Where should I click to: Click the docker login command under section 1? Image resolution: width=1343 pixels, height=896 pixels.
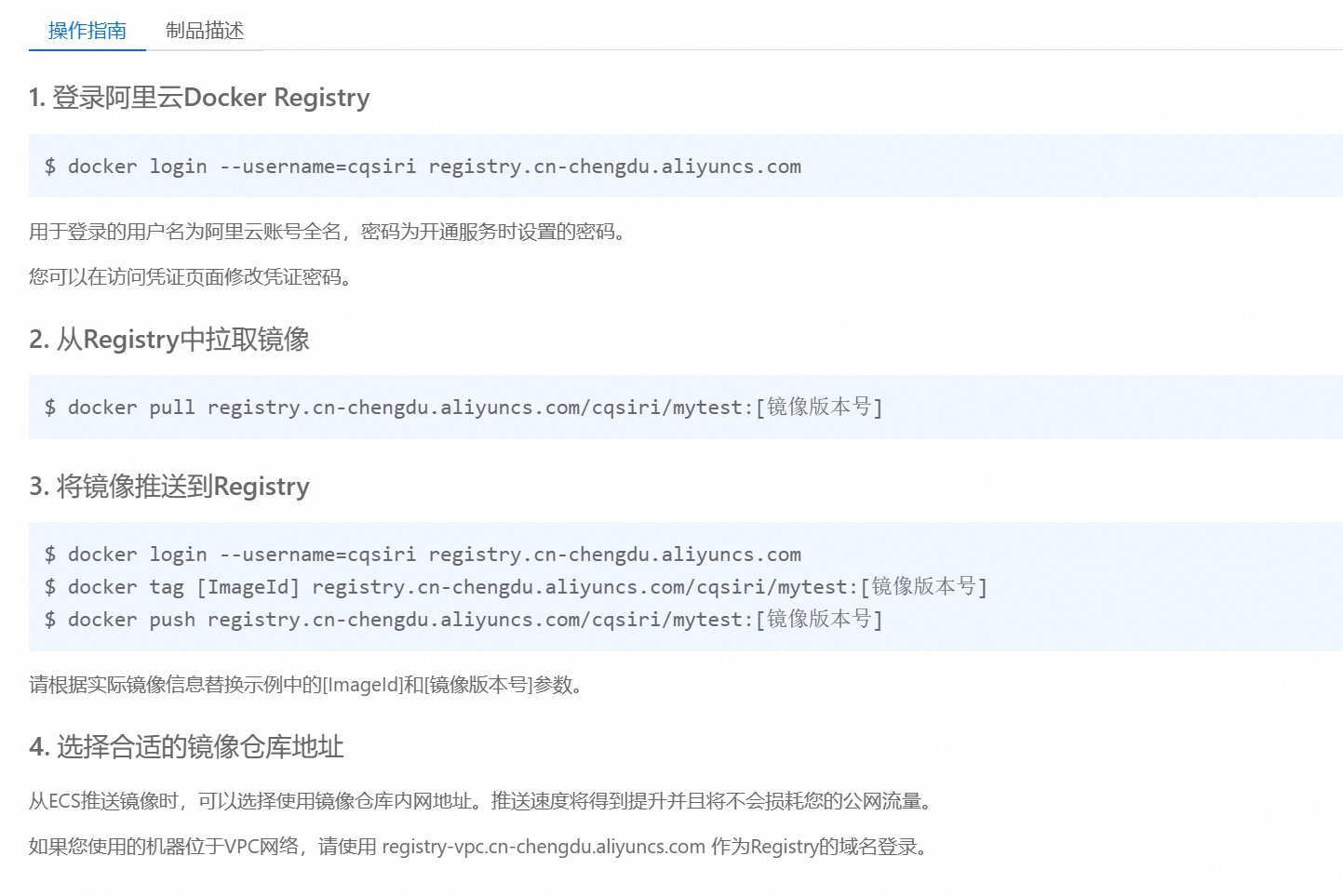423,167
